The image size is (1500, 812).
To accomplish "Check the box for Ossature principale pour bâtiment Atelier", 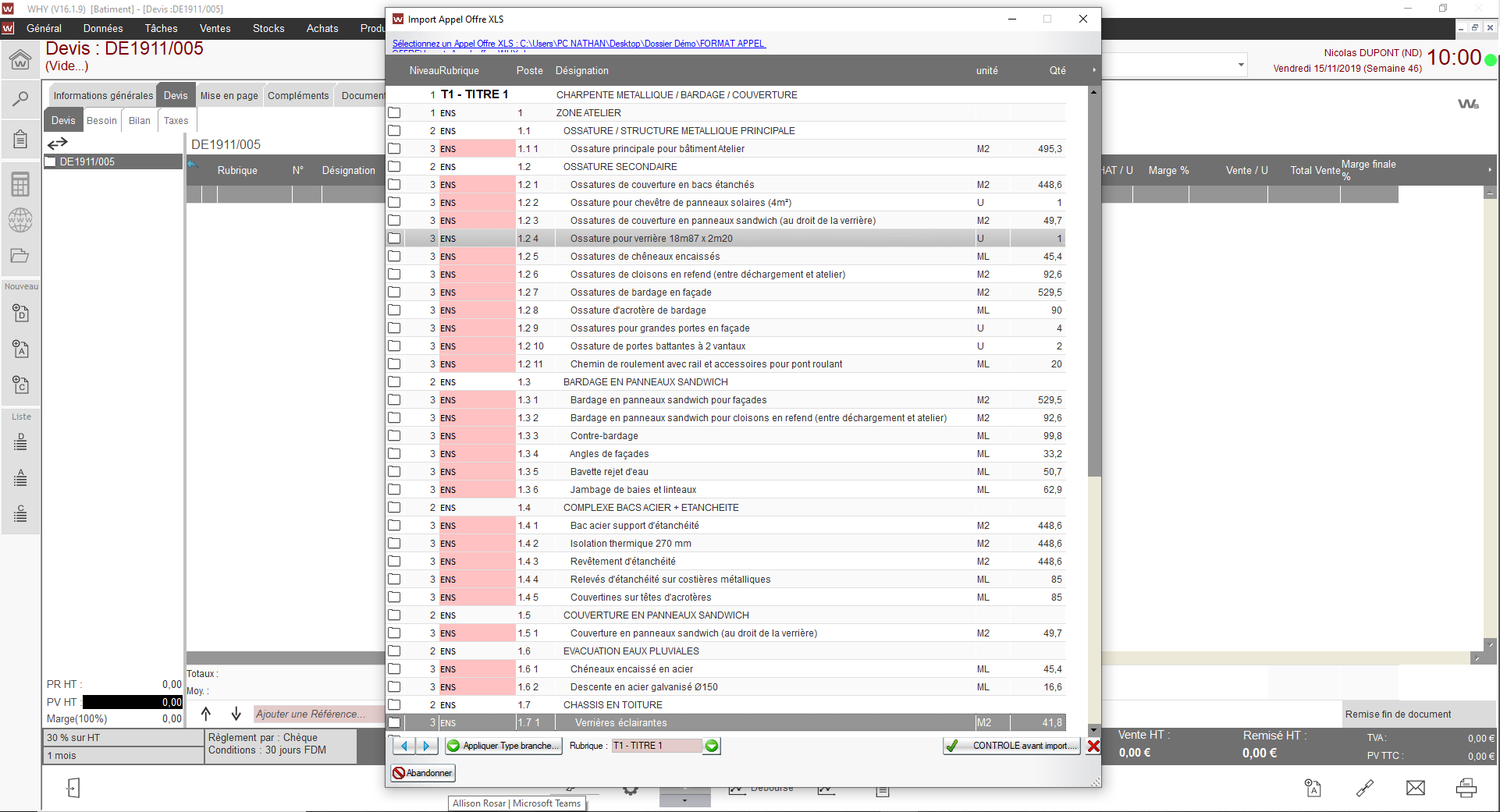I will point(395,149).
